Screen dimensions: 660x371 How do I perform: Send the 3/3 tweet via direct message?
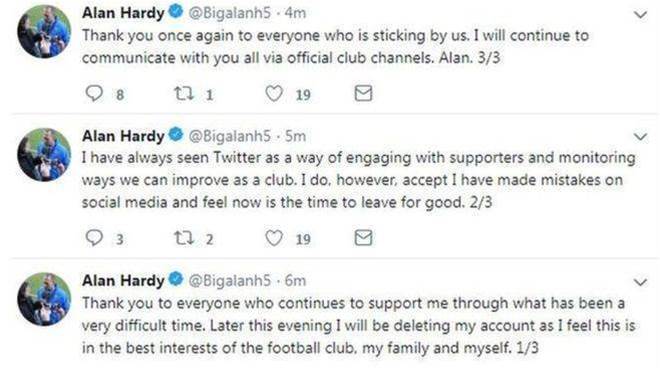click(x=363, y=93)
